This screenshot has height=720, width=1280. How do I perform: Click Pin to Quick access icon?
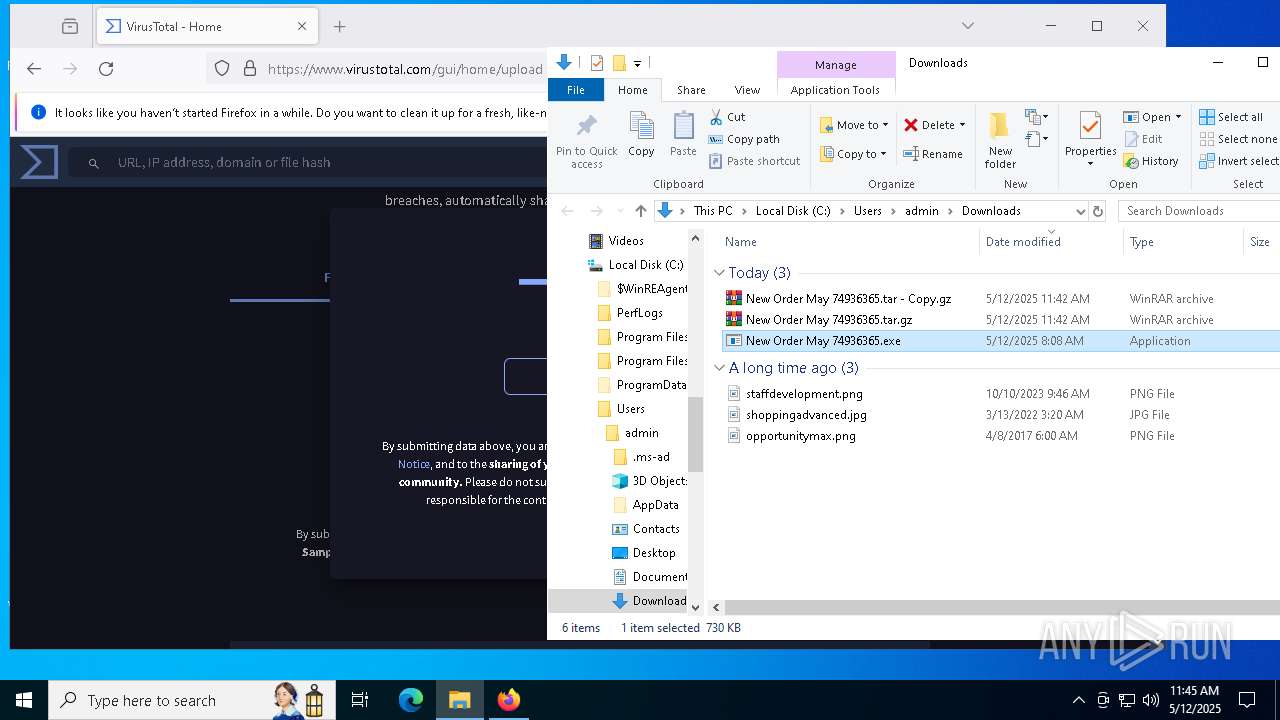click(587, 126)
